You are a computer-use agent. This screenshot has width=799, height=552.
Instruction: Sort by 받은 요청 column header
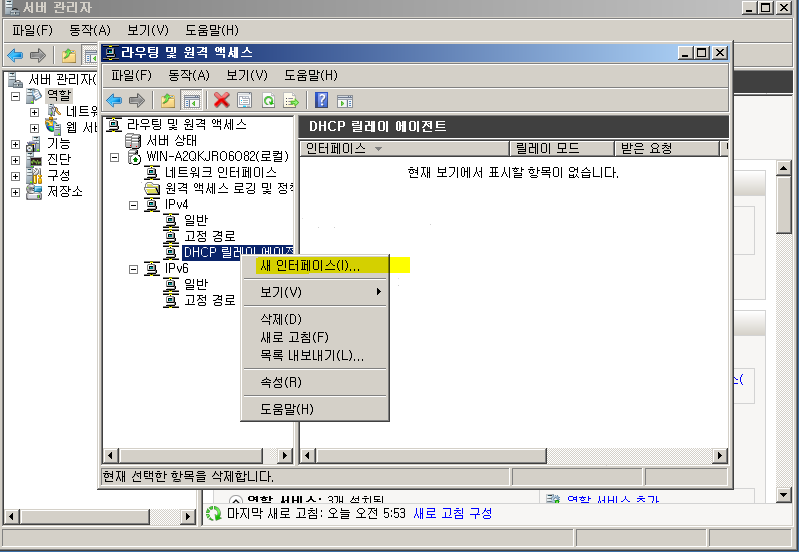tap(667, 148)
